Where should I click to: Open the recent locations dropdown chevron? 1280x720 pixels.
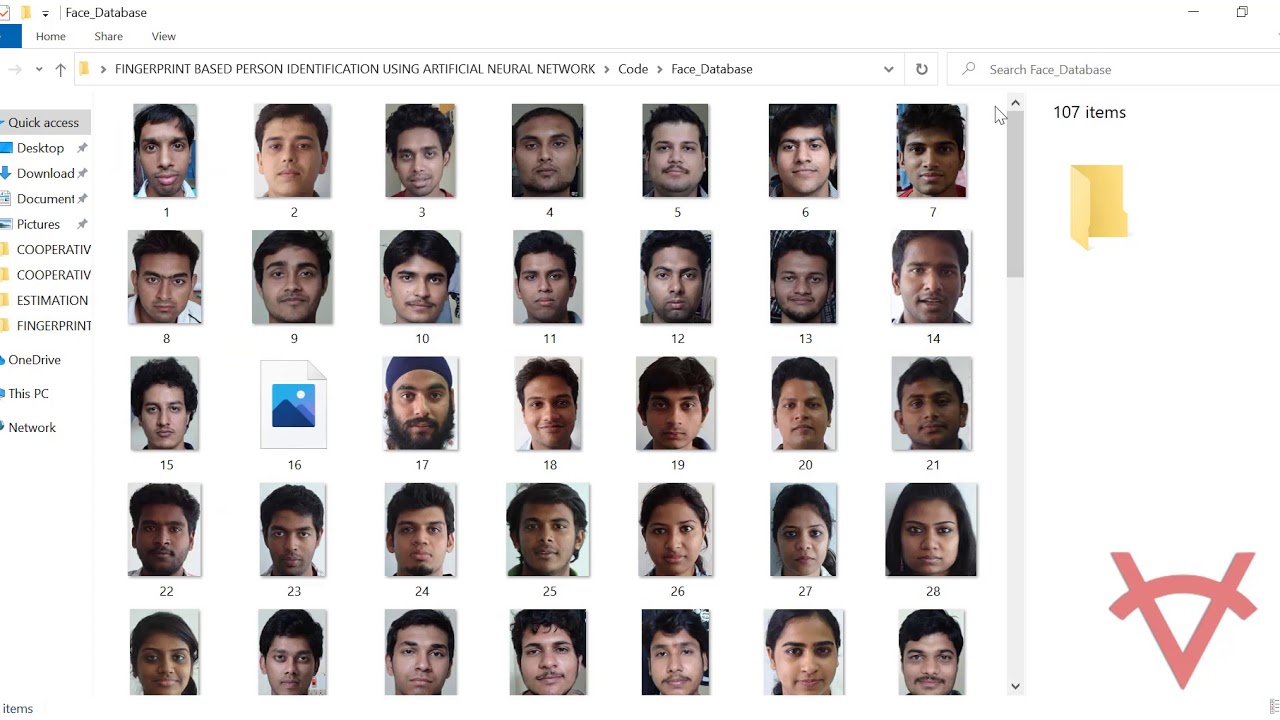[x=39, y=69]
